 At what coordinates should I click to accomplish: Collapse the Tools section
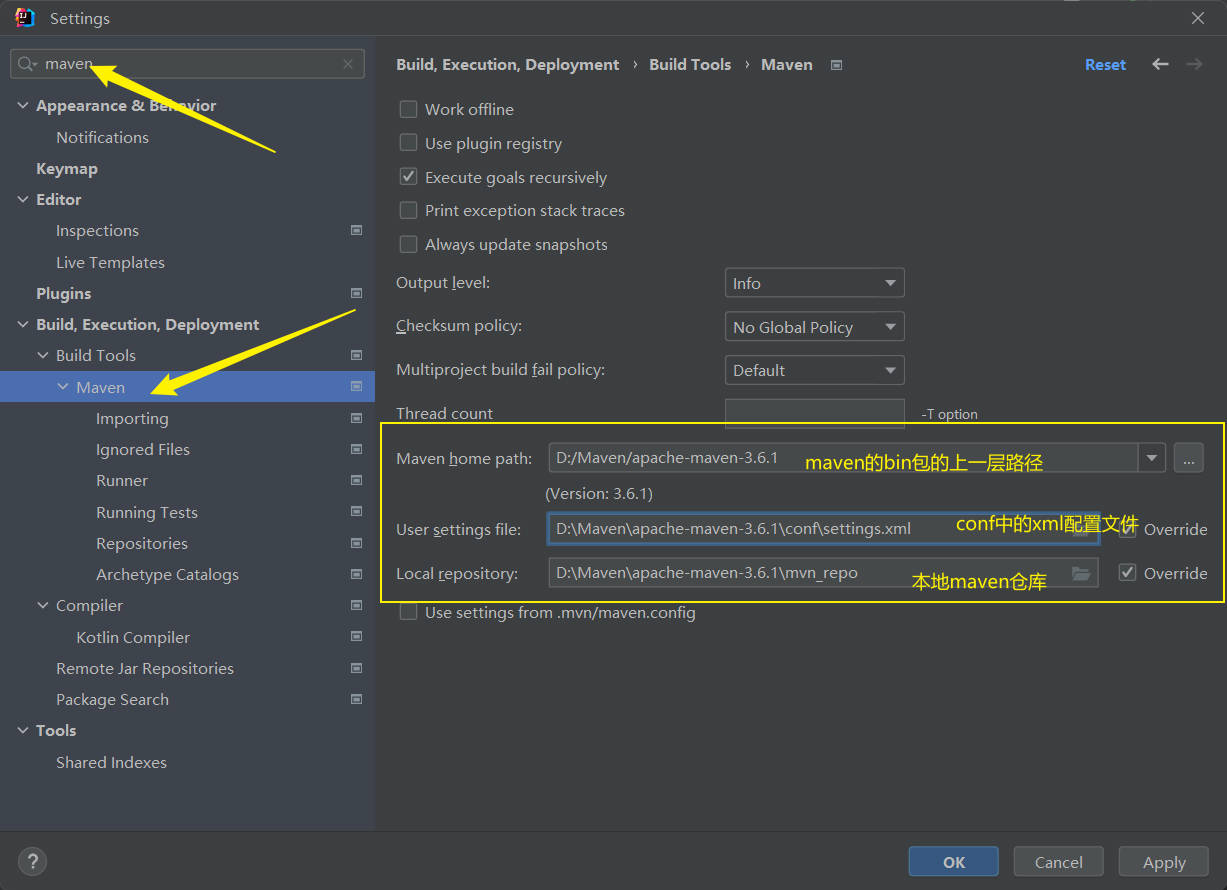pos(23,730)
